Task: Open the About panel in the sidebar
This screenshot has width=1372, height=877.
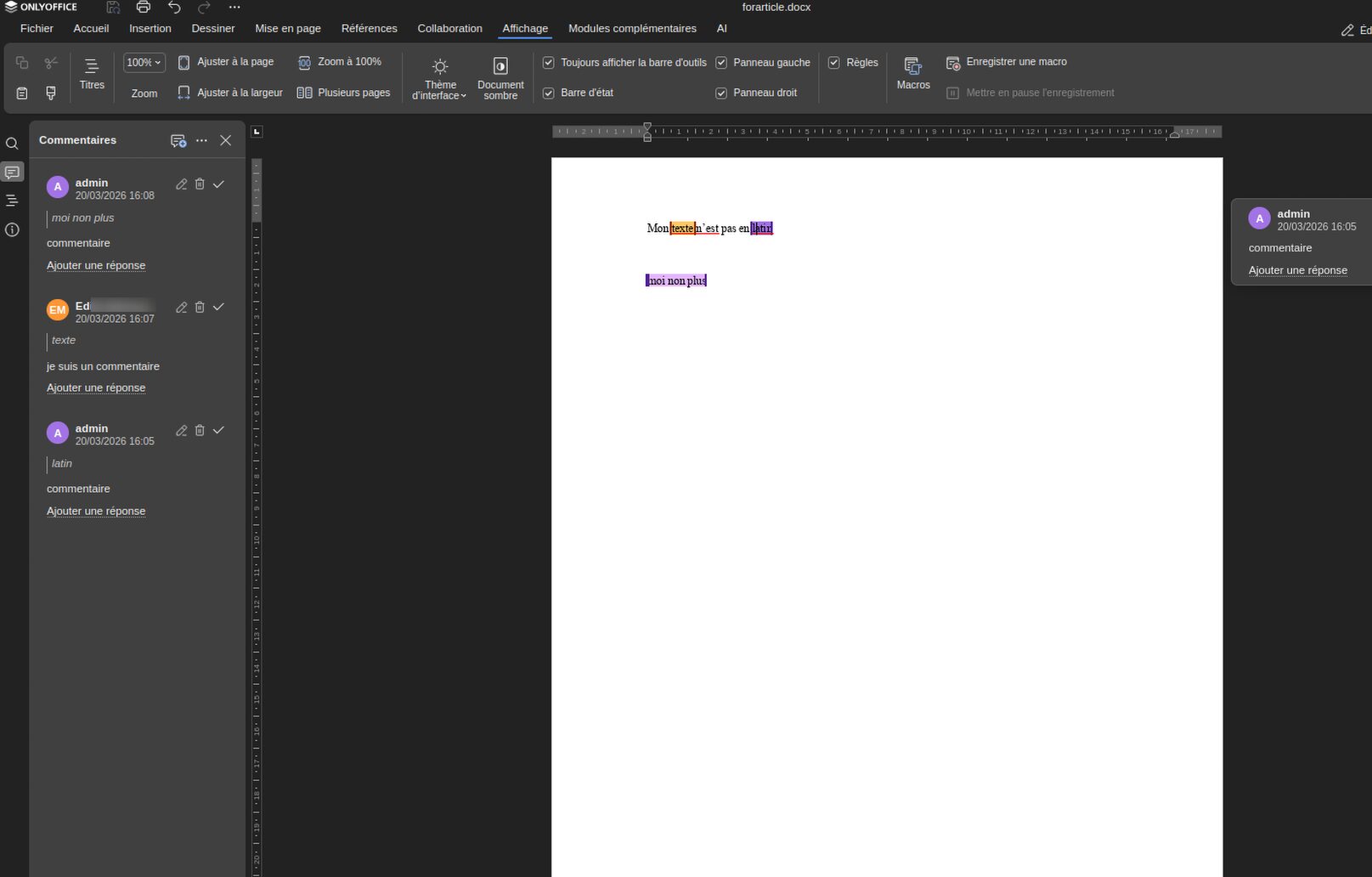Action: [12, 230]
